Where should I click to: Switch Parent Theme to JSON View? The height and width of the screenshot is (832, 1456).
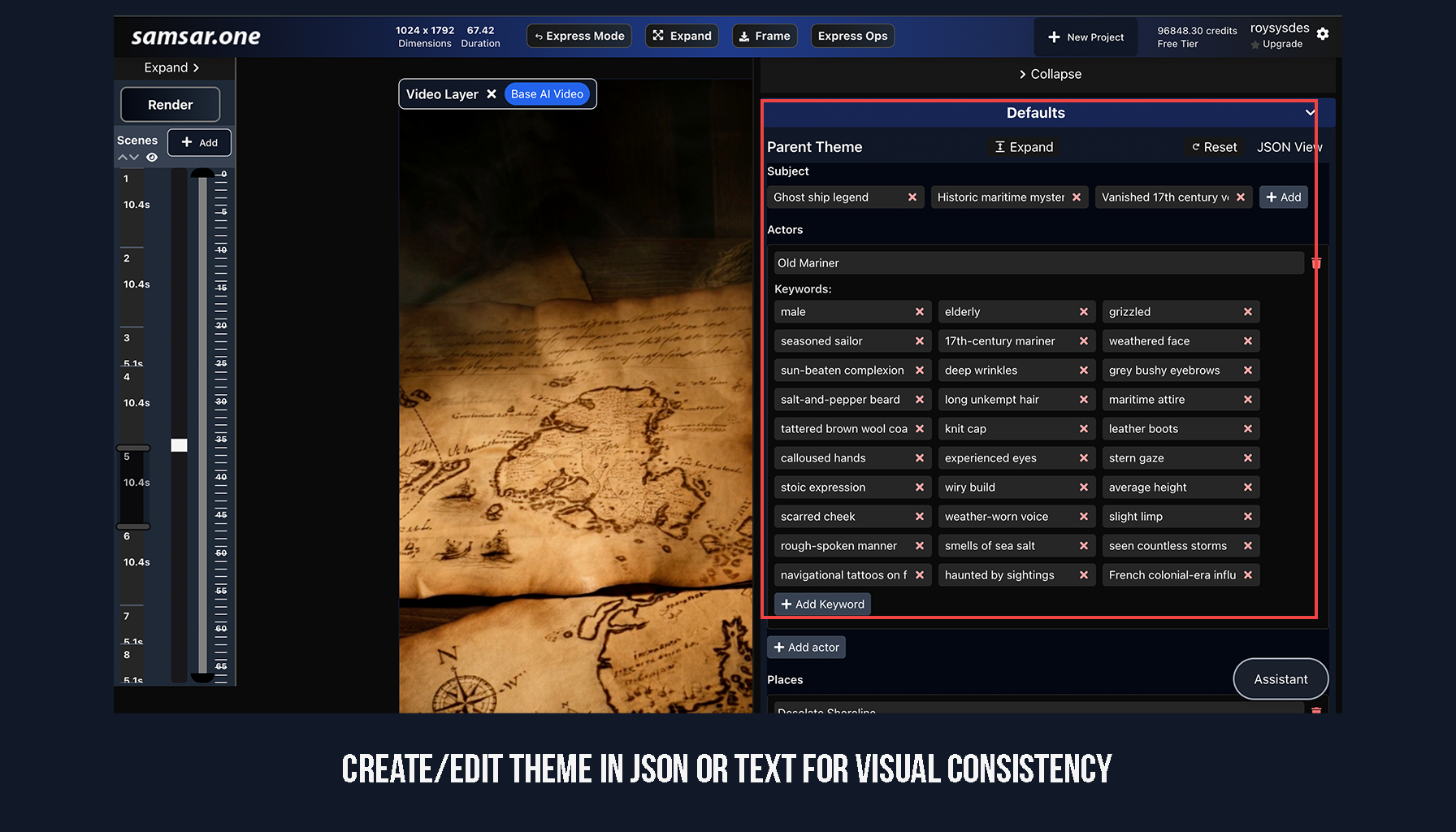pyautogui.click(x=1289, y=146)
